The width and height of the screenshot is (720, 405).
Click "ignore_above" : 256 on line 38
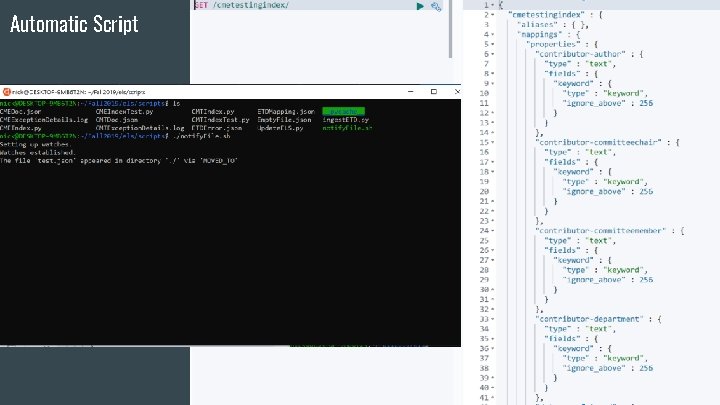[608, 368]
